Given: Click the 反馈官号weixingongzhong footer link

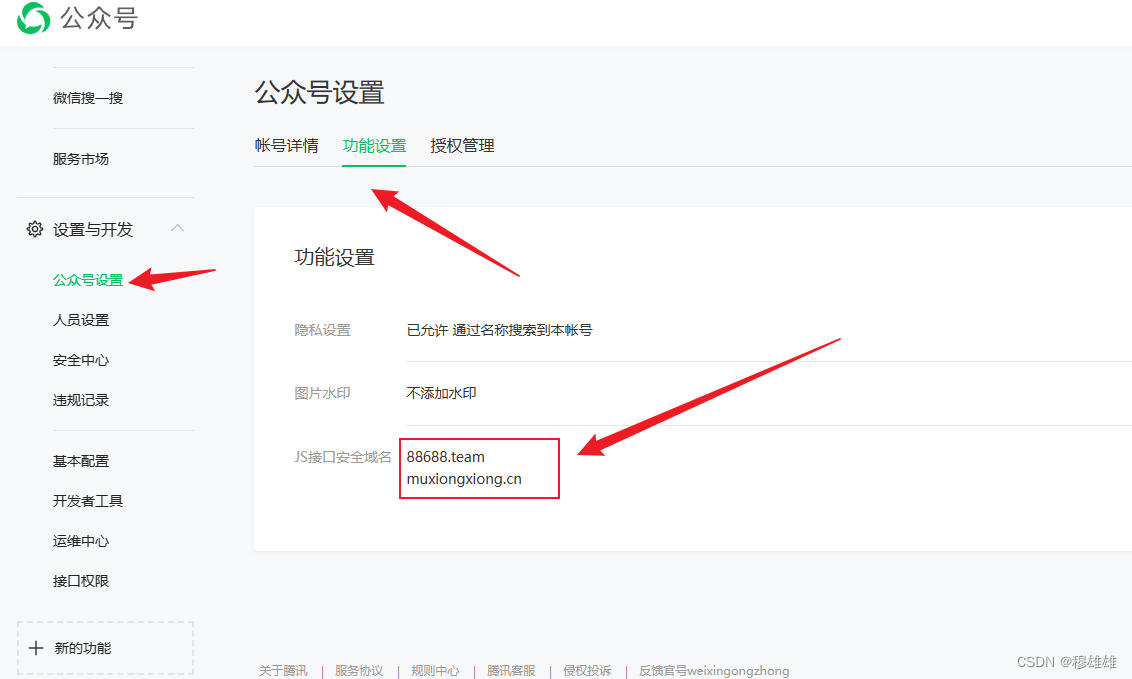Looking at the screenshot, I should click(714, 670).
